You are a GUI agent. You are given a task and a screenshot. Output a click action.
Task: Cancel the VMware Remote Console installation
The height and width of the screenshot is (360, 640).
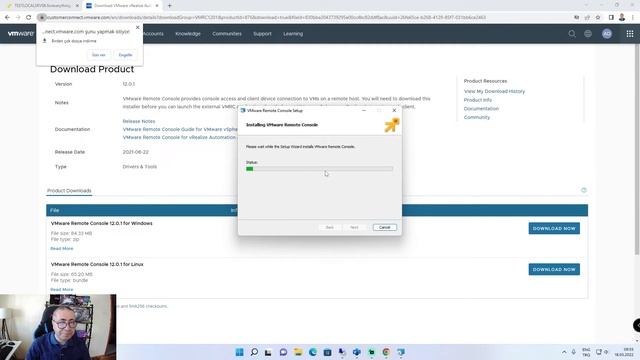(x=384, y=227)
